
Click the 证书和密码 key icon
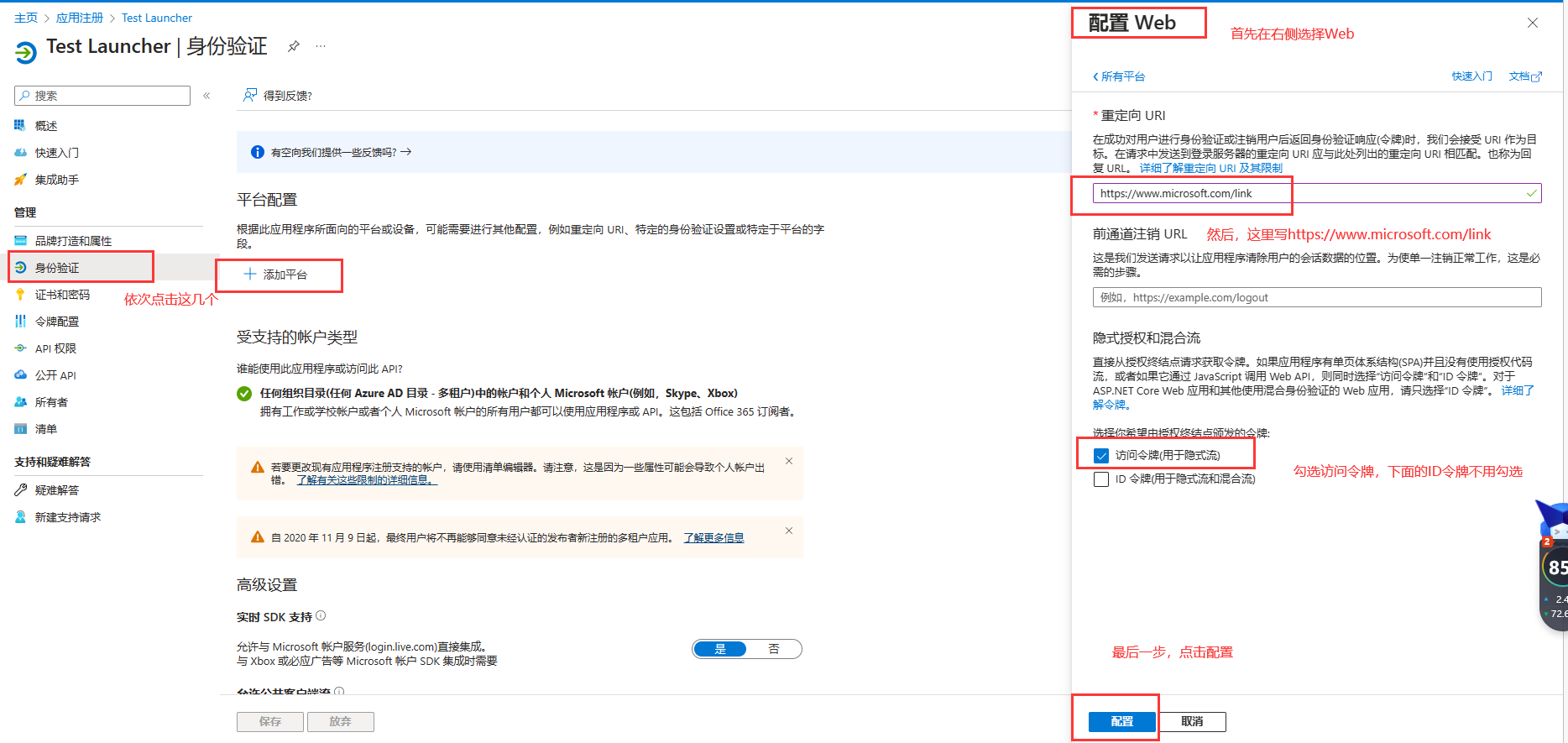[20, 295]
